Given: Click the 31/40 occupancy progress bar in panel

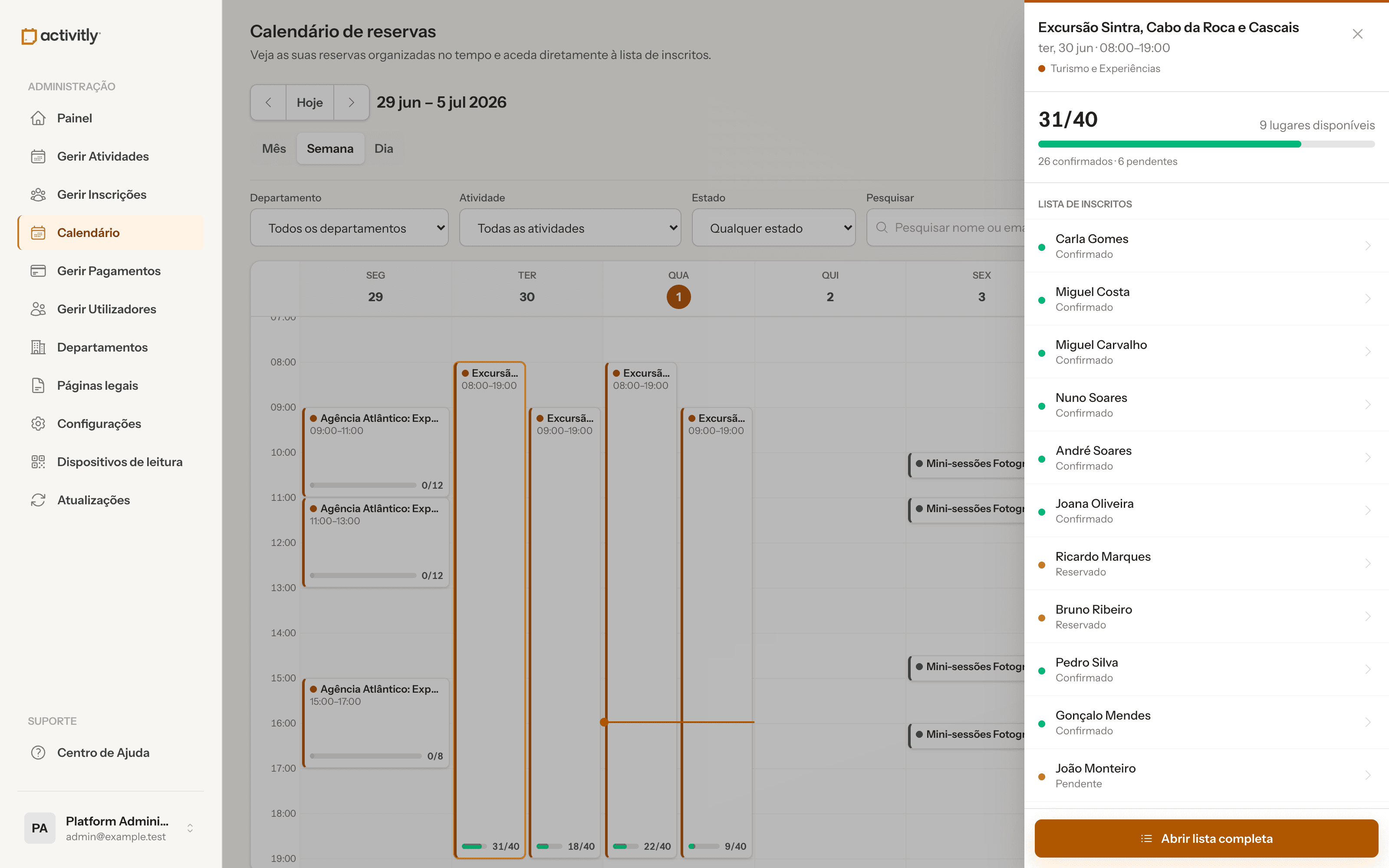Looking at the screenshot, I should click(1206, 144).
